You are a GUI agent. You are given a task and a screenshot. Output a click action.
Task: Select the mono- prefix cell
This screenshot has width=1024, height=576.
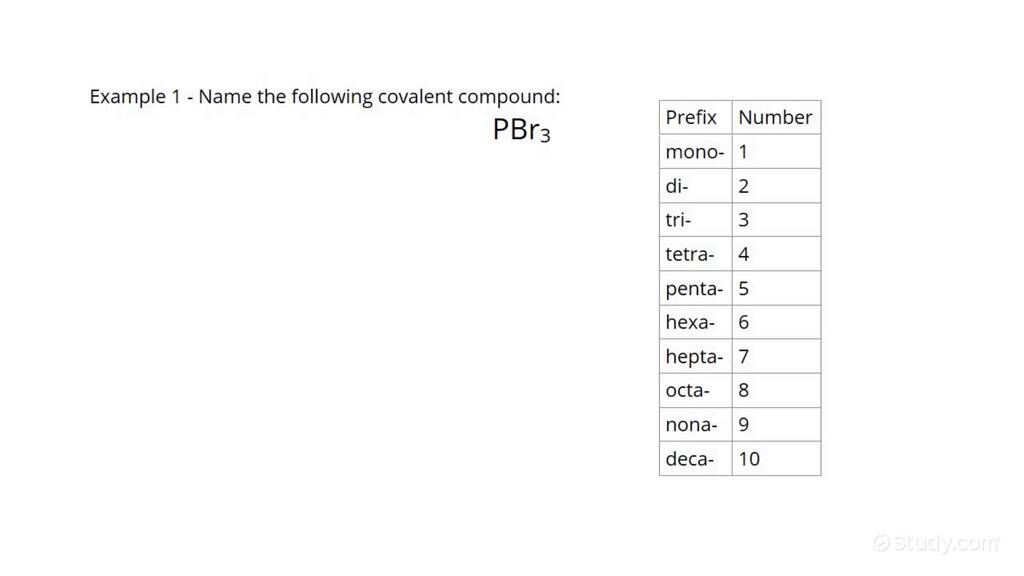(x=696, y=152)
